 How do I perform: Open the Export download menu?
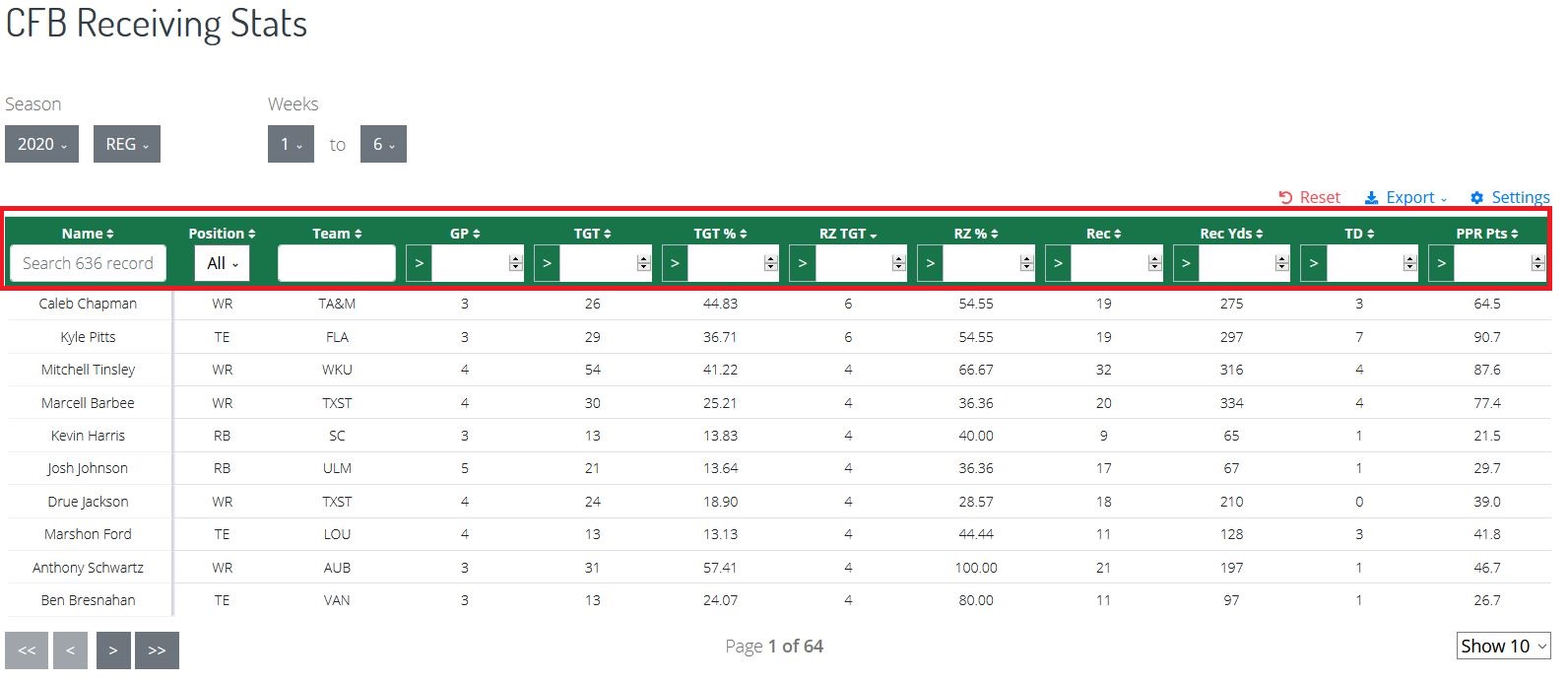pos(1405,197)
